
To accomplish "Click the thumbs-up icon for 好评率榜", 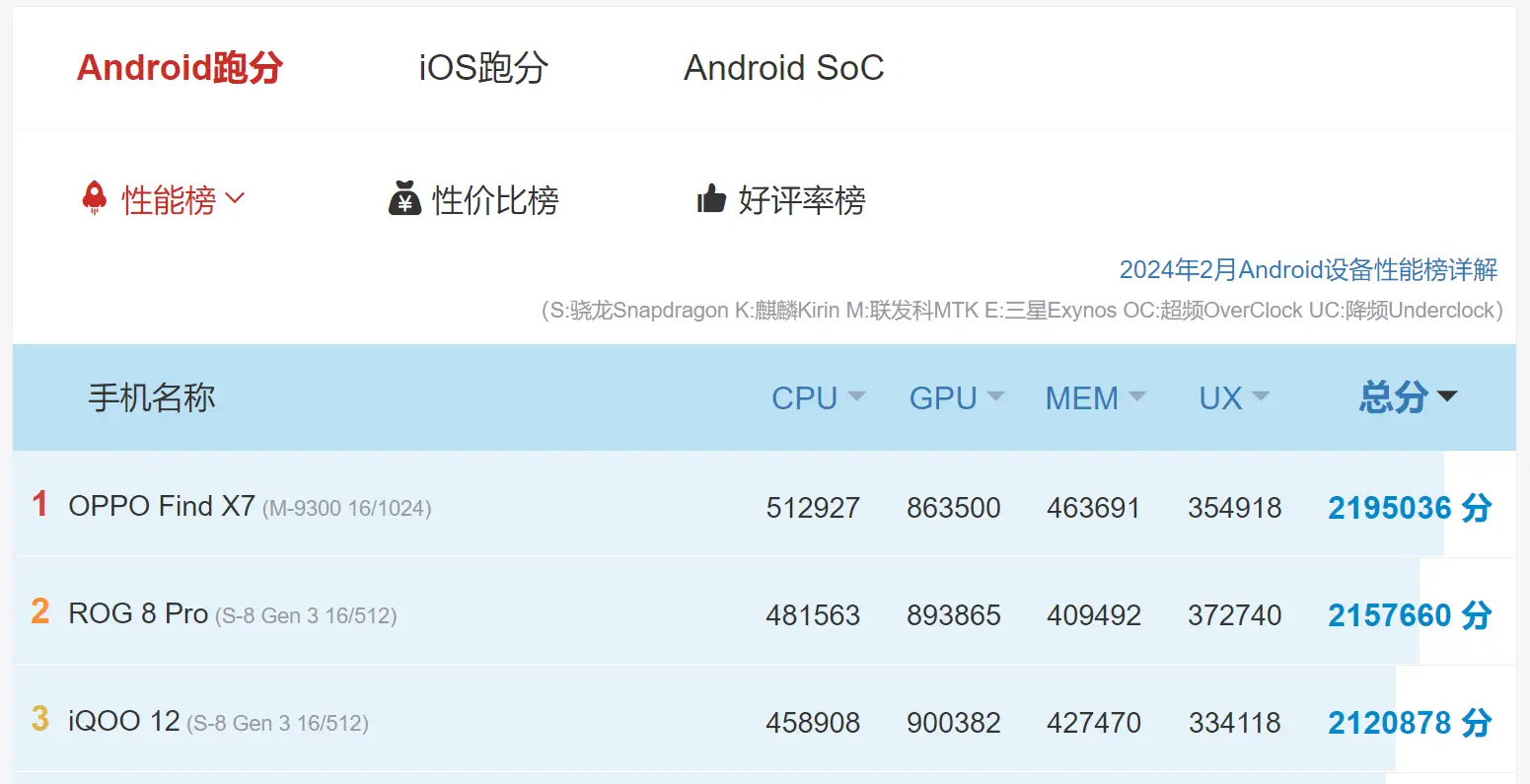I will pyautogui.click(x=709, y=197).
